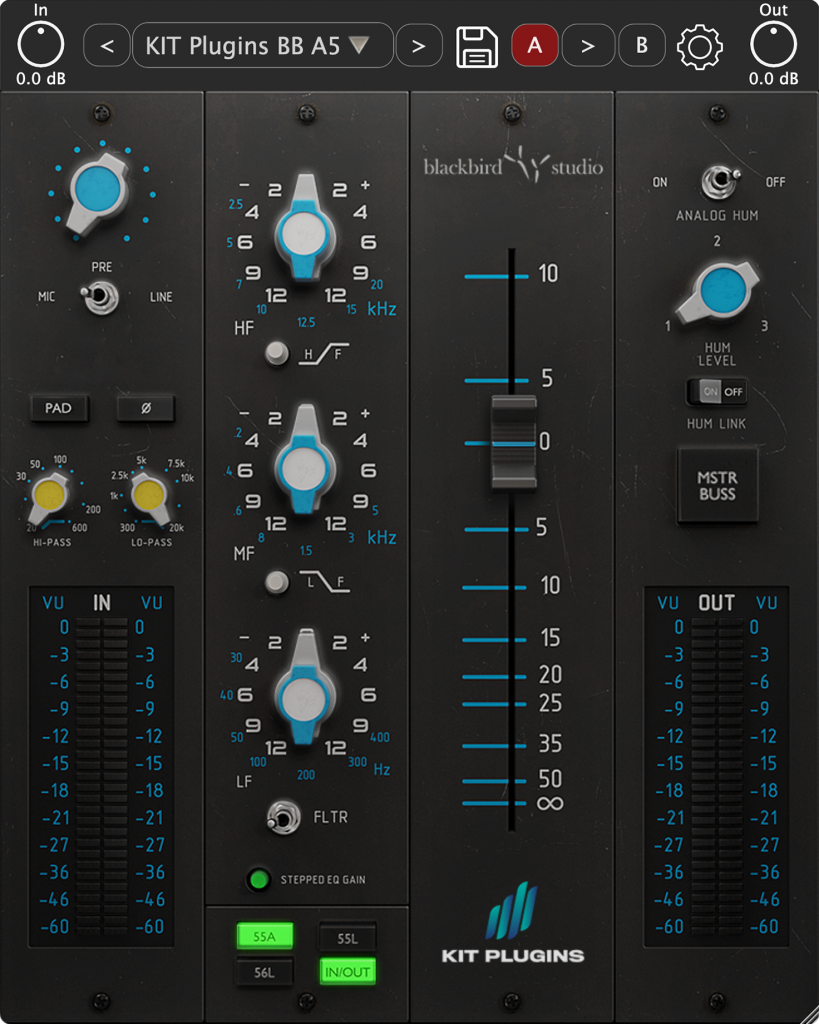
Task: Save the current preset
Action: [477, 45]
